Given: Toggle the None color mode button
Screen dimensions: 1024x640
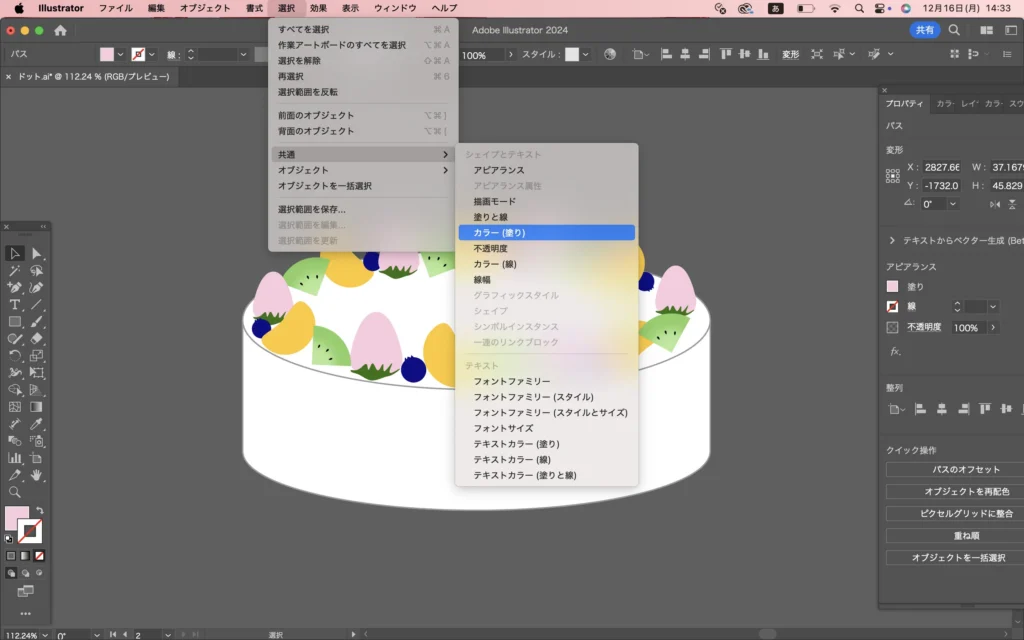Looking at the screenshot, I should tap(39, 555).
